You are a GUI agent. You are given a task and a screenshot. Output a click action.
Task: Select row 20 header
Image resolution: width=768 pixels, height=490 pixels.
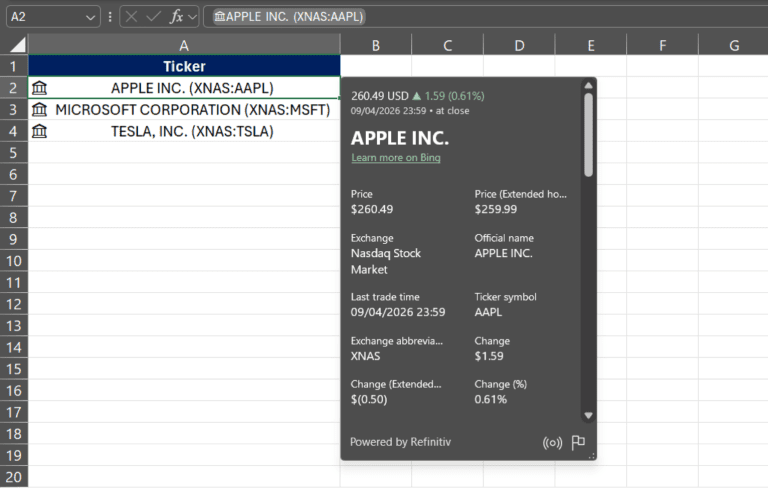14,477
